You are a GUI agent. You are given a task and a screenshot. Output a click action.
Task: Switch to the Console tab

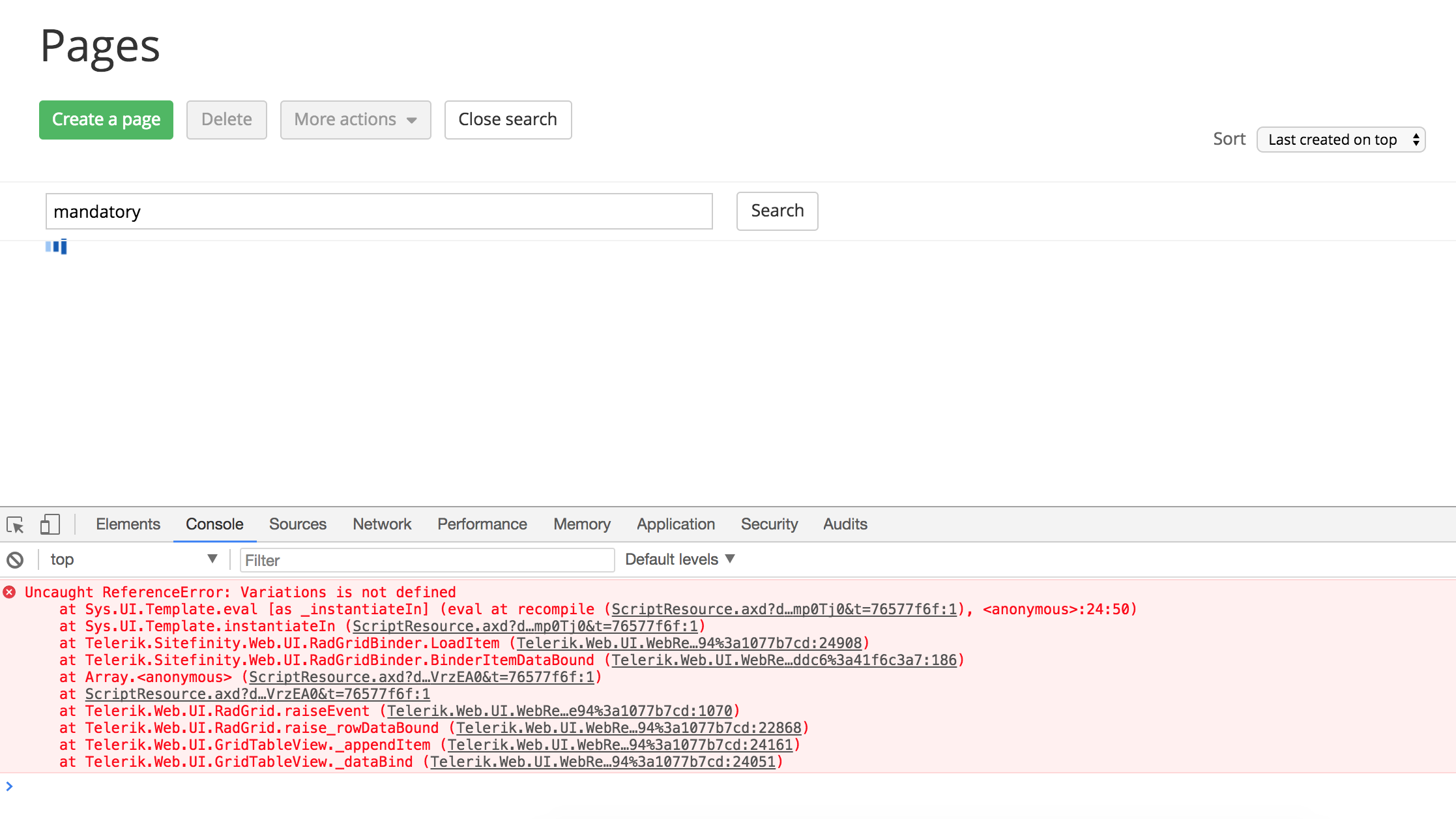coord(214,524)
